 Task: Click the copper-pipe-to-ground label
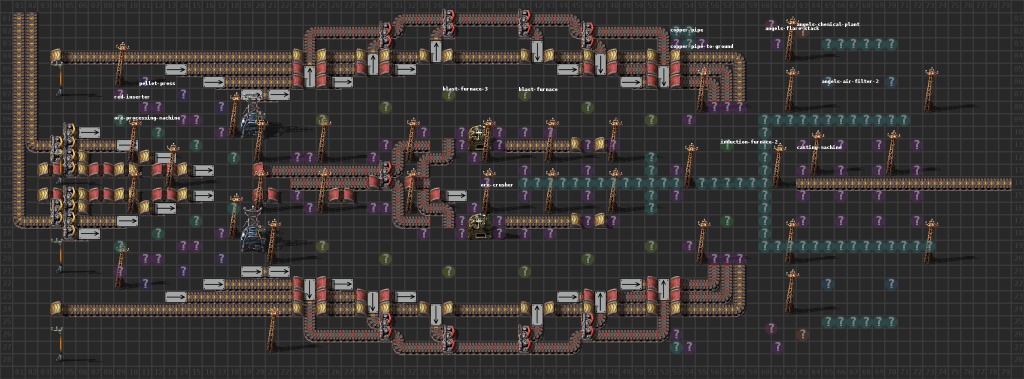[701, 46]
